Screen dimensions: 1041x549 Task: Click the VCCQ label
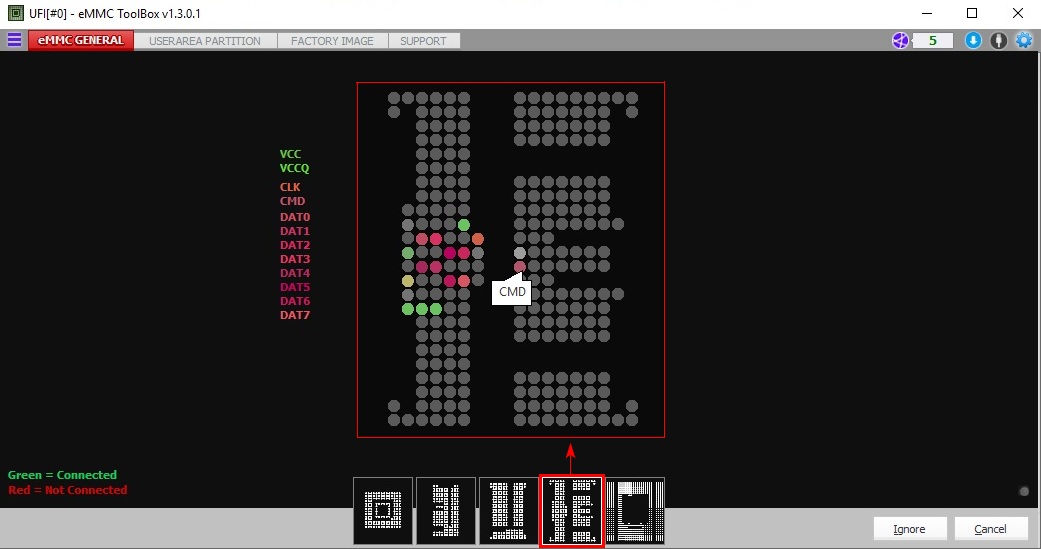click(x=294, y=169)
